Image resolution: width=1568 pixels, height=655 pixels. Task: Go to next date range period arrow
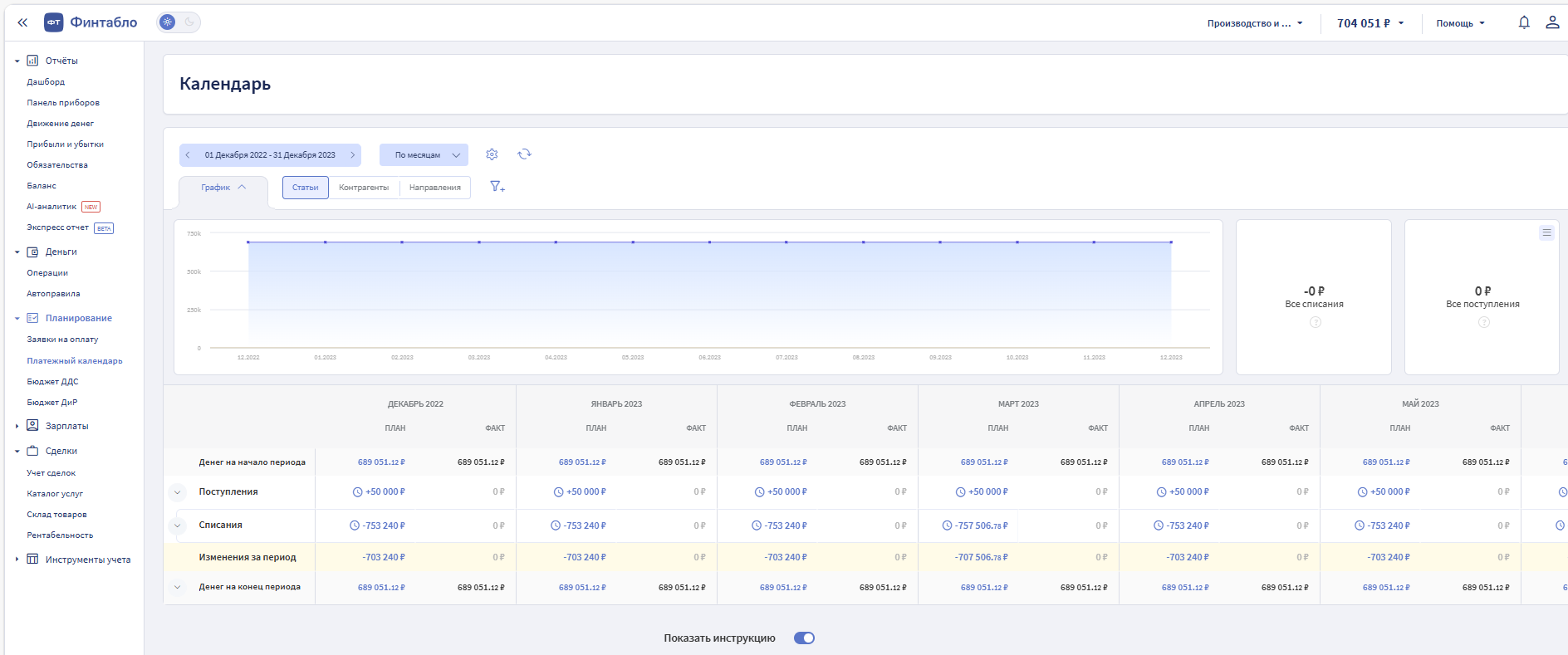pyautogui.click(x=352, y=155)
